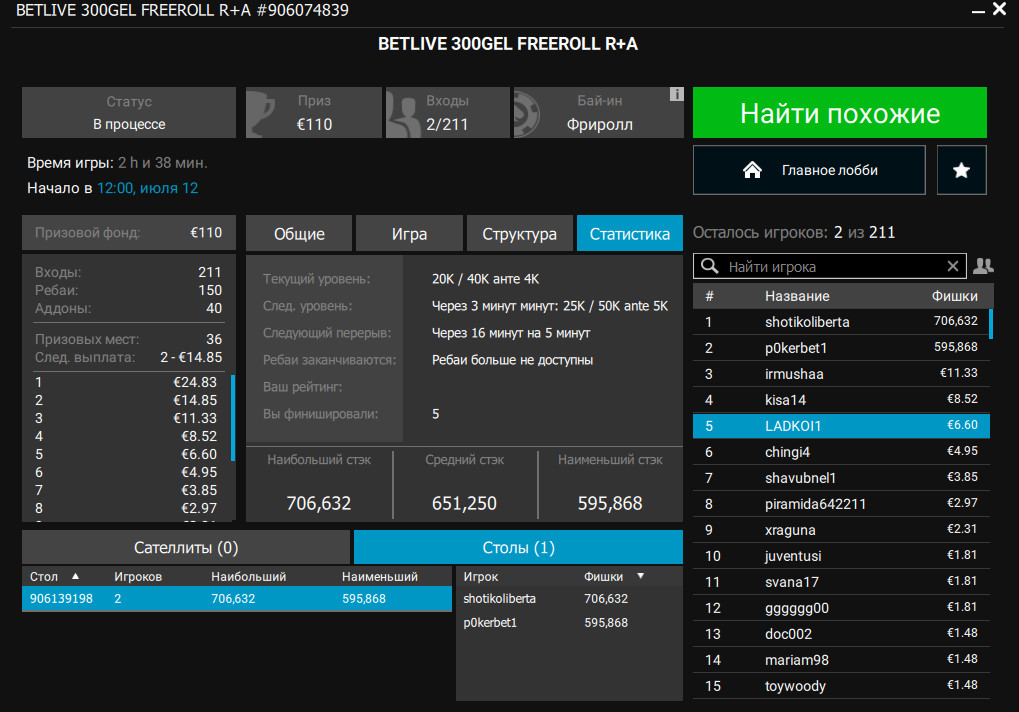
Task: Click the entries player silhouette icon
Action: point(402,112)
